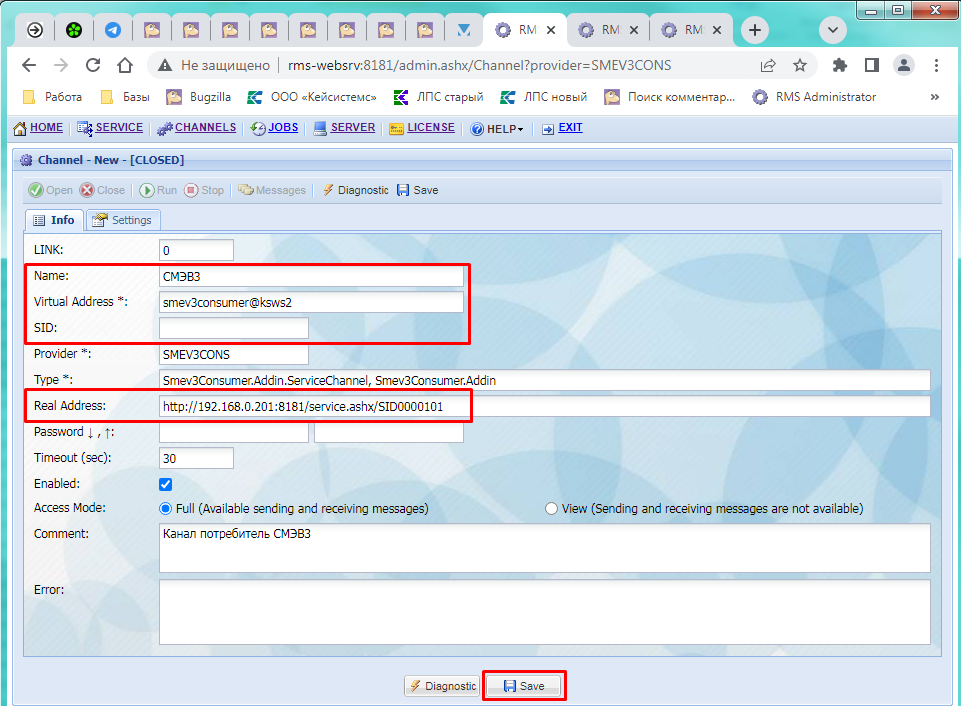Open channel Messages from the toolbar
961x706 pixels.
(272, 190)
